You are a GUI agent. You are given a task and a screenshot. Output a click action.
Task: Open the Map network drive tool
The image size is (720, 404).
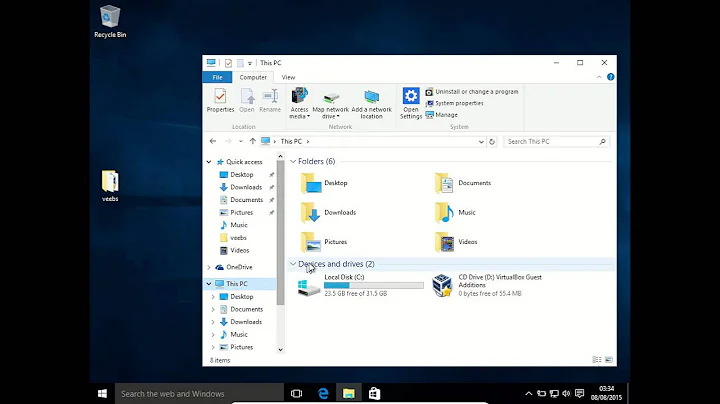click(x=331, y=104)
